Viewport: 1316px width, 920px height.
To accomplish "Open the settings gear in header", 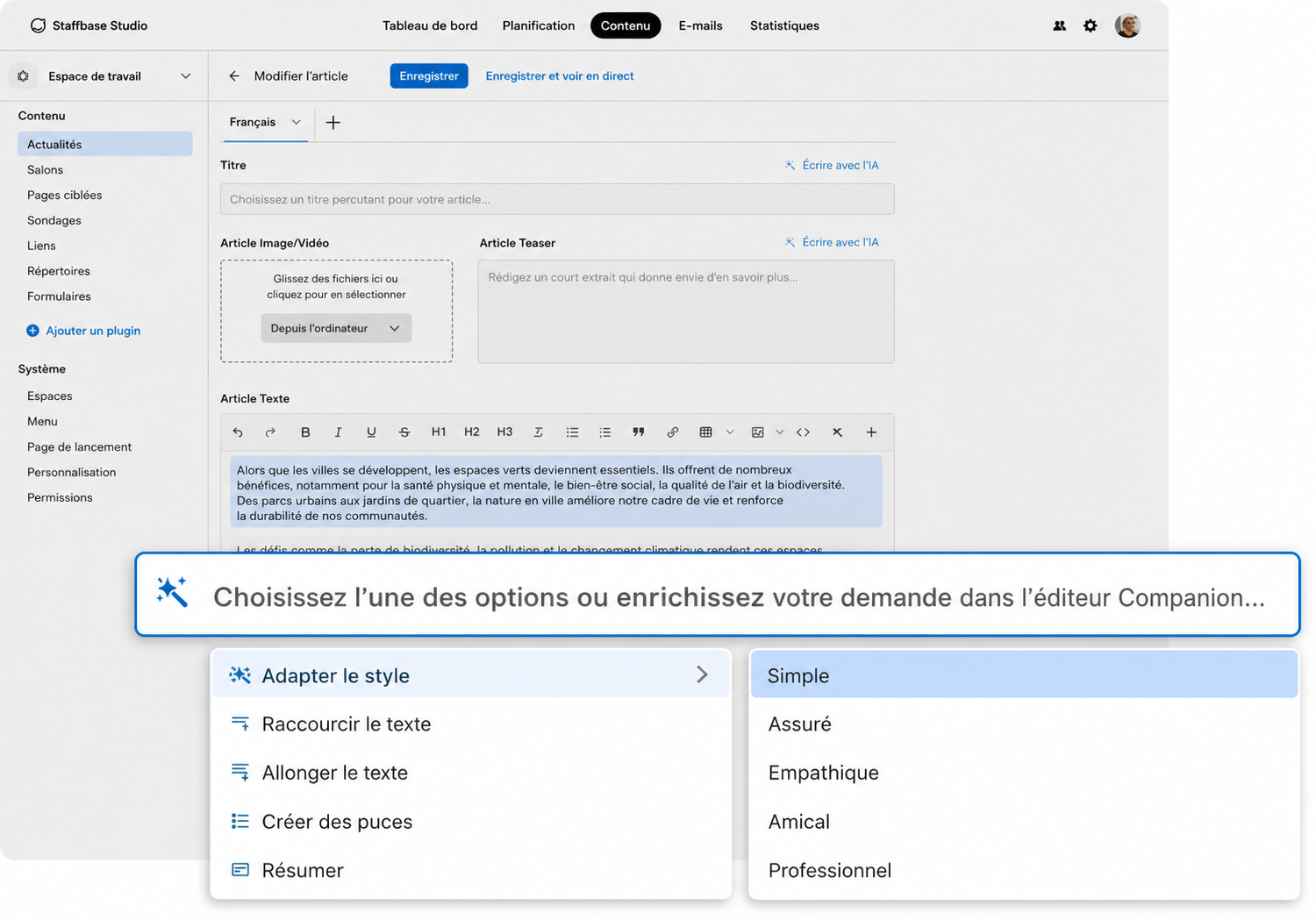I will (1091, 25).
